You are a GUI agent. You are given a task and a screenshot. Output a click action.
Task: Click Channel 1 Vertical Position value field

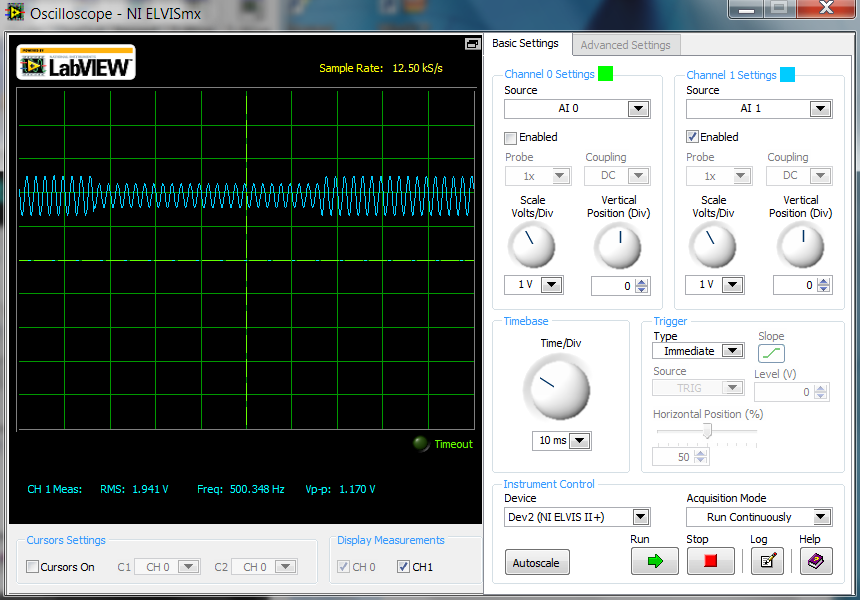795,285
